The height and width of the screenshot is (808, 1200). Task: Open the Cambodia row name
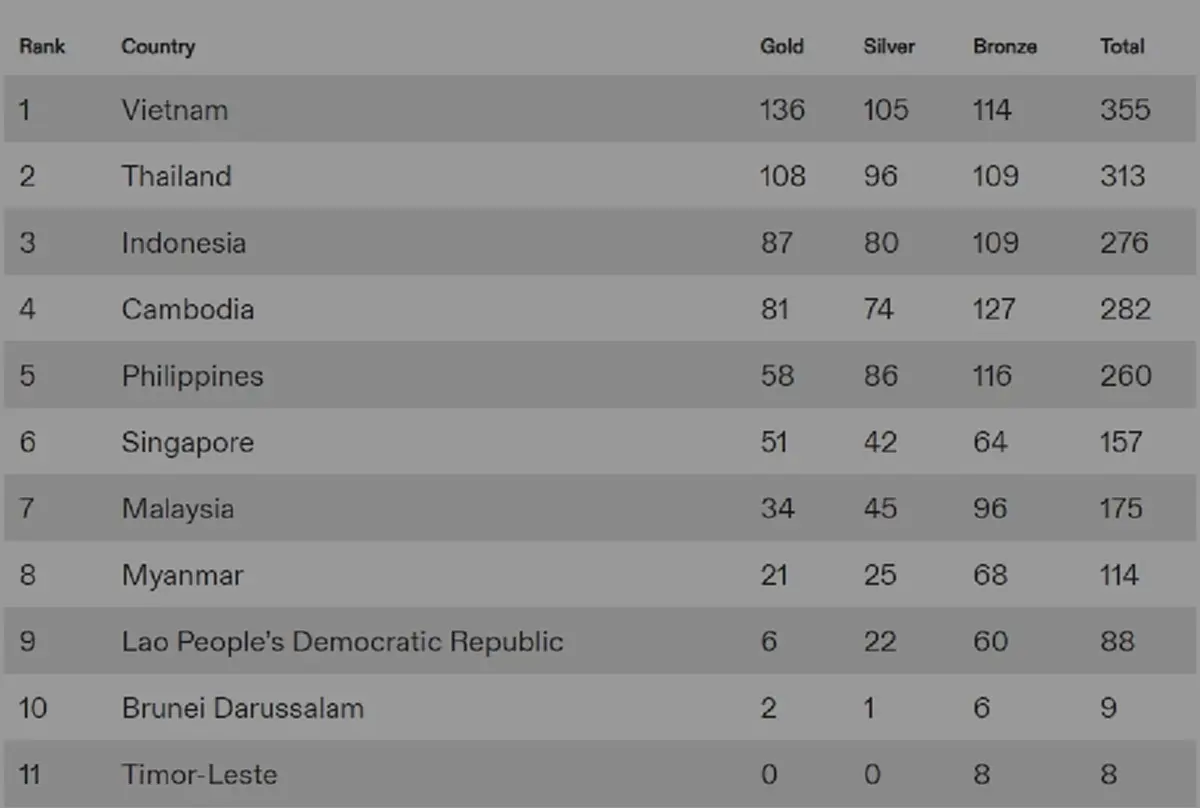tap(188, 309)
